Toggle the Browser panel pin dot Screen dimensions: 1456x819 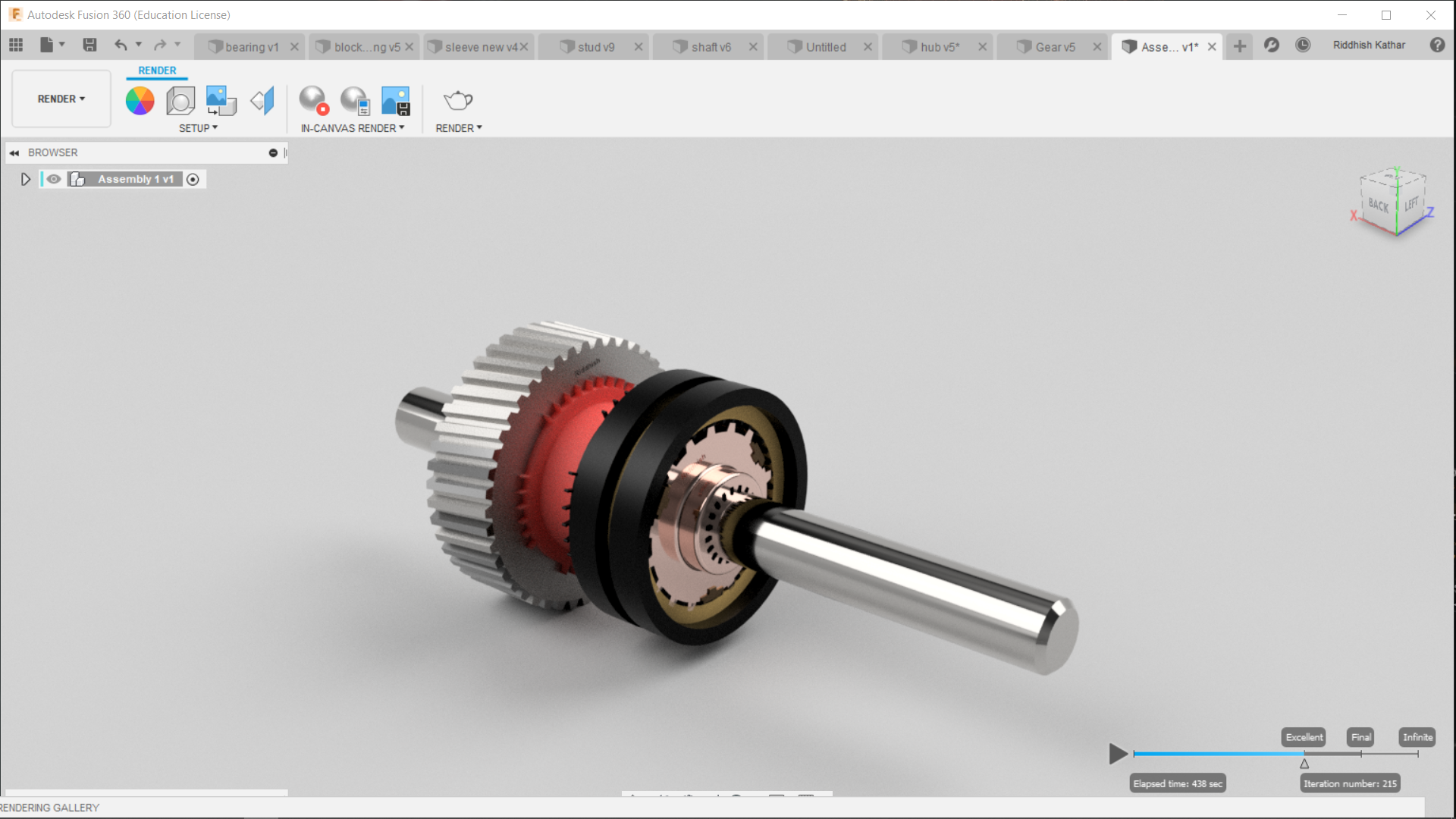pos(273,153)
